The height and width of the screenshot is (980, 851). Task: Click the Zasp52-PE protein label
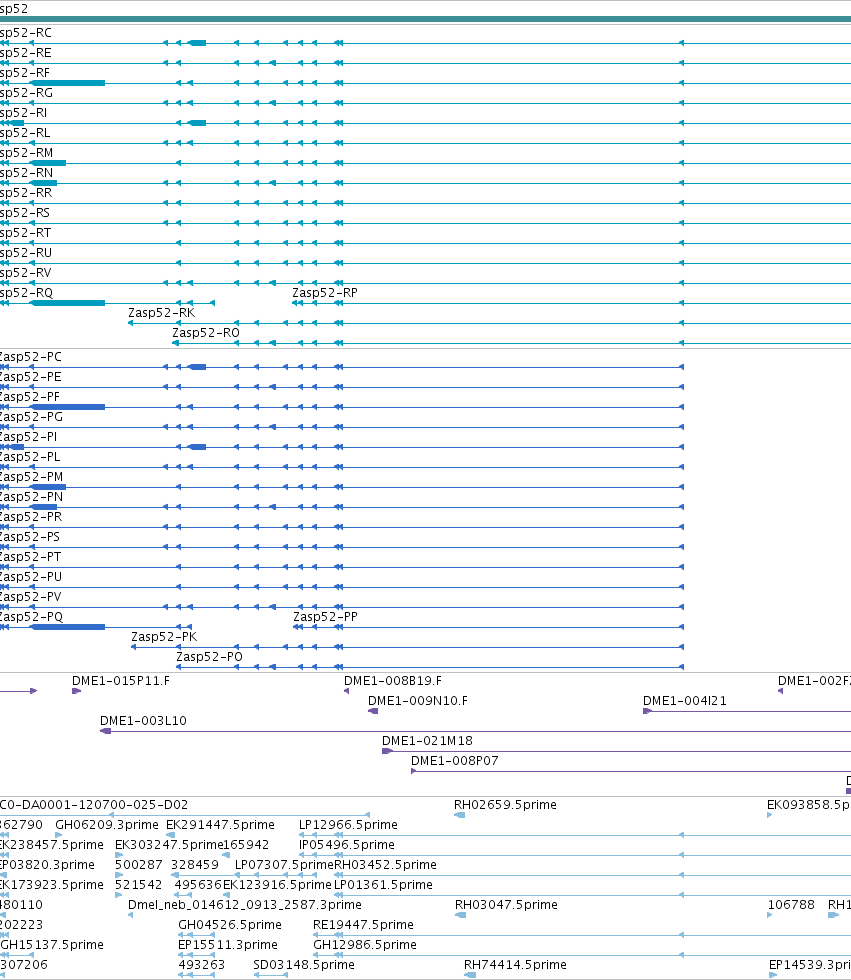point(30,376)
